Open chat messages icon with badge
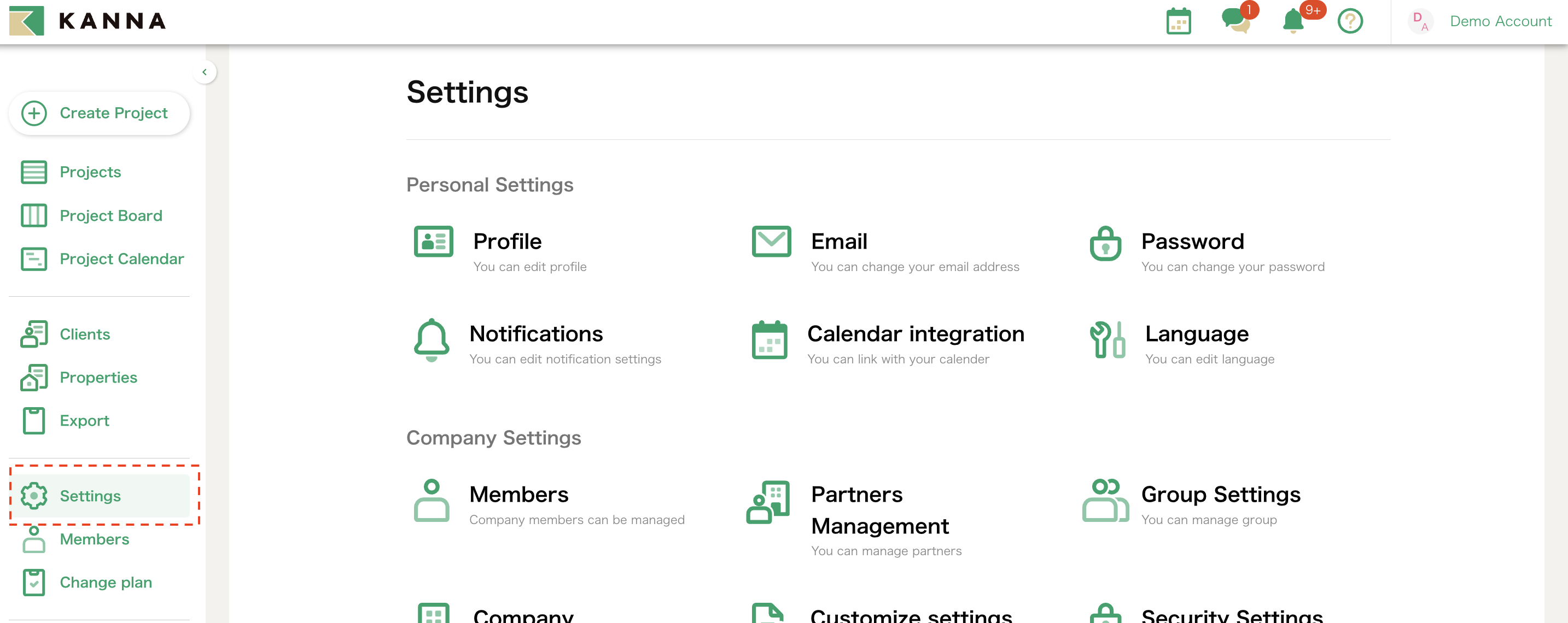 tap(1235, 20)
